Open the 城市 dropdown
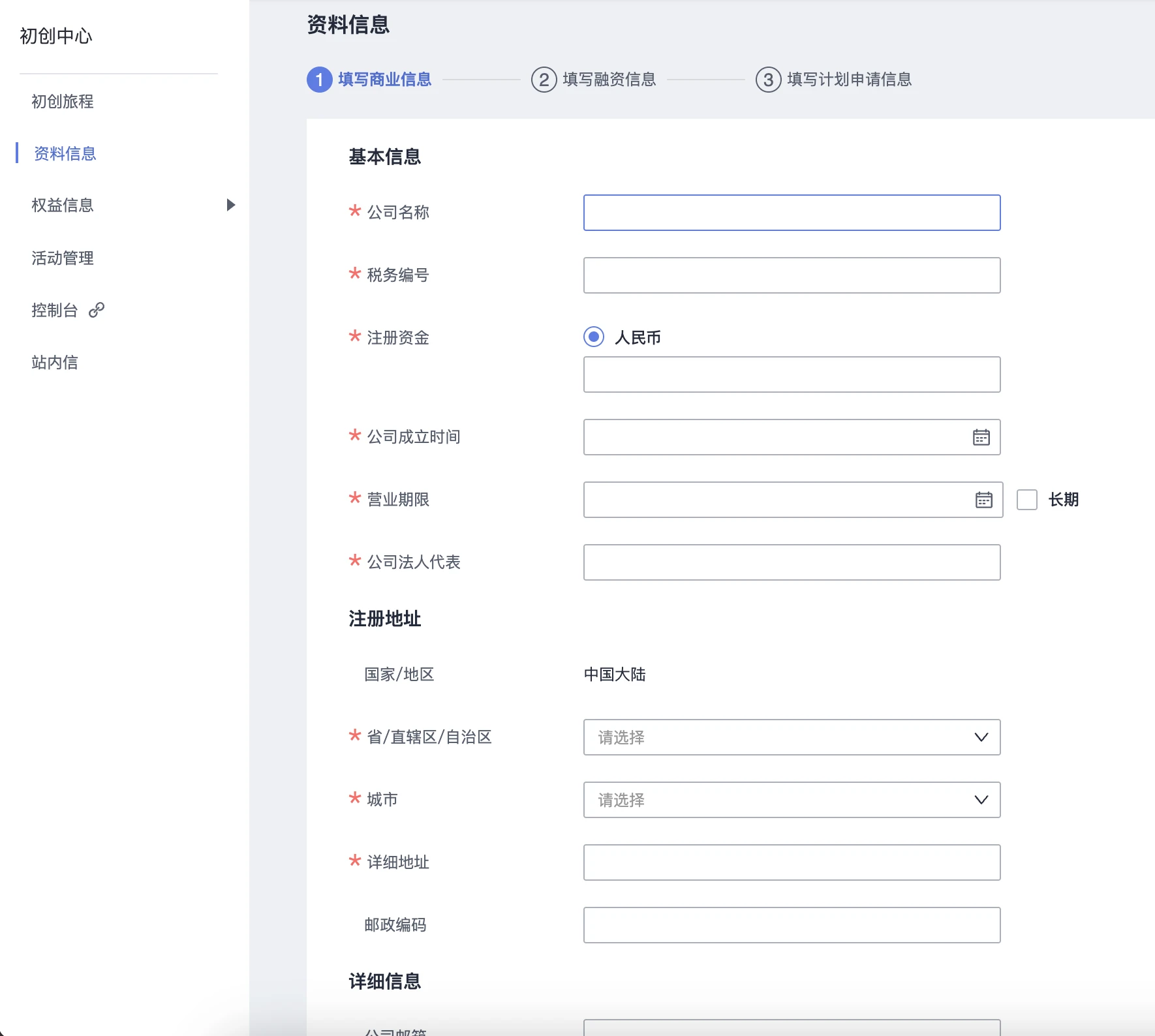1155x1036 pixels. click(x=792, y=800)
